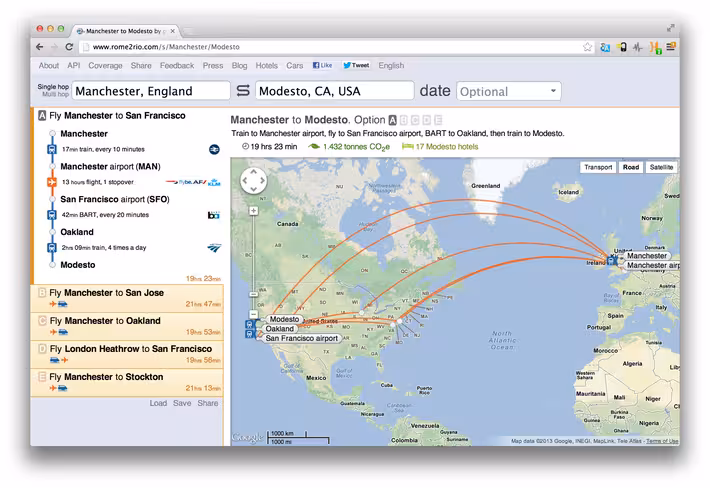The image size is (710, 488).
Task: Click train icon for 17min train segment
Action: coord(52,149)
